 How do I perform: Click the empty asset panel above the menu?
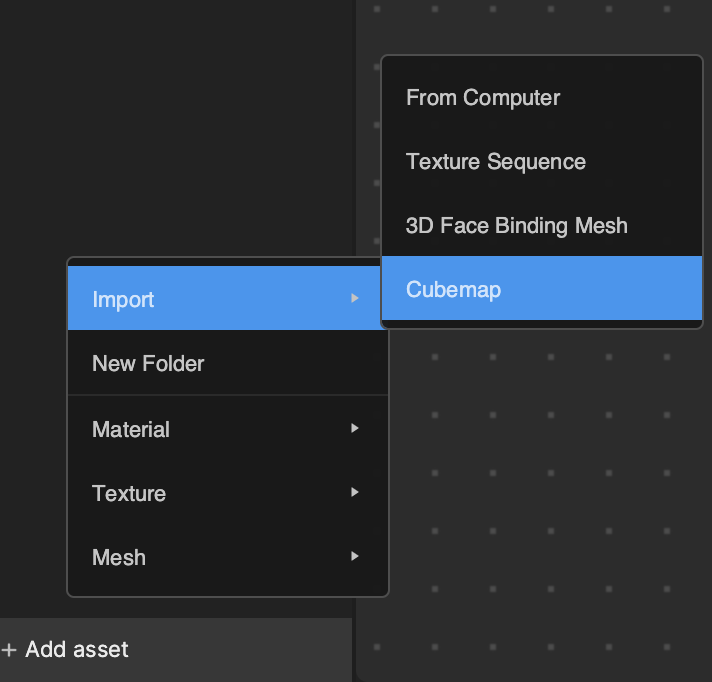177,127
